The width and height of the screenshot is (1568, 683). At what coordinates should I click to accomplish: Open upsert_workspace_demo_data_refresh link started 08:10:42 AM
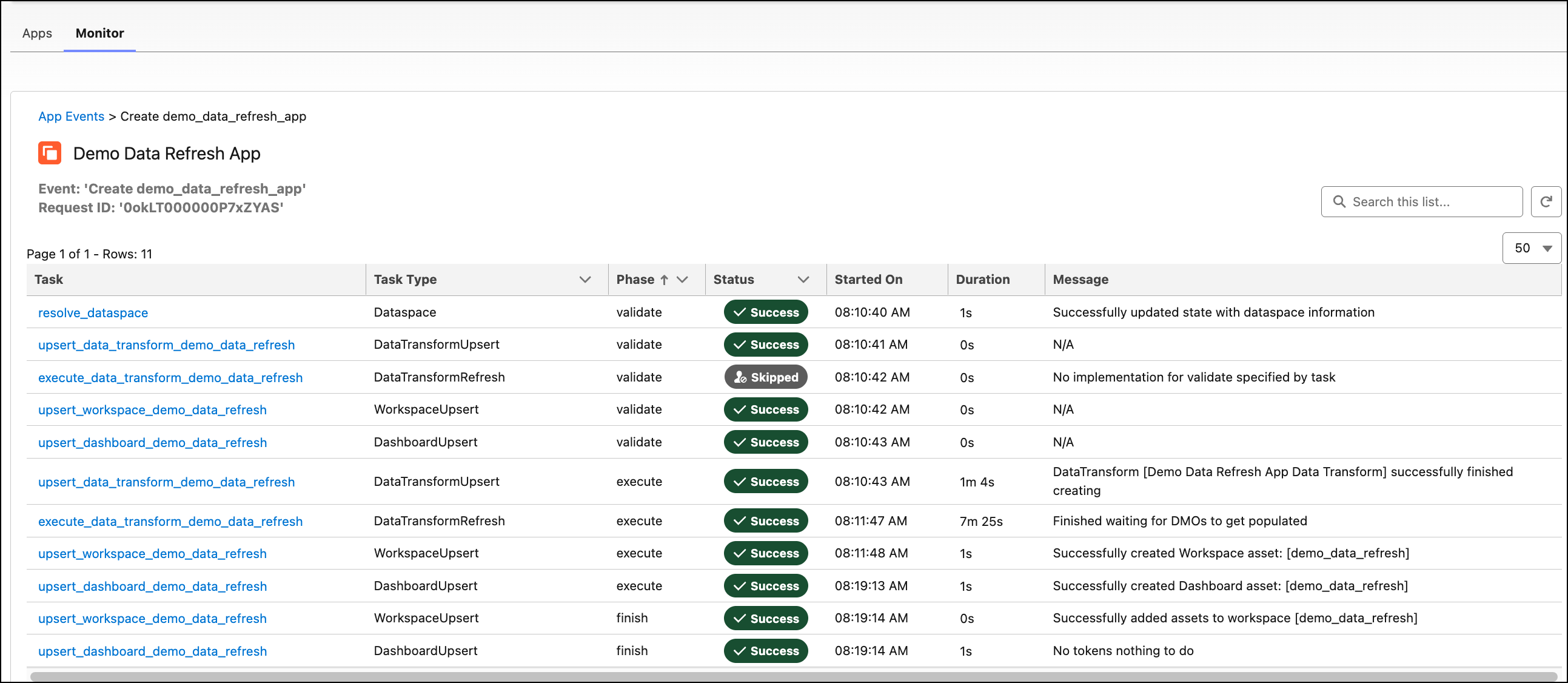(x=152, y=409)
